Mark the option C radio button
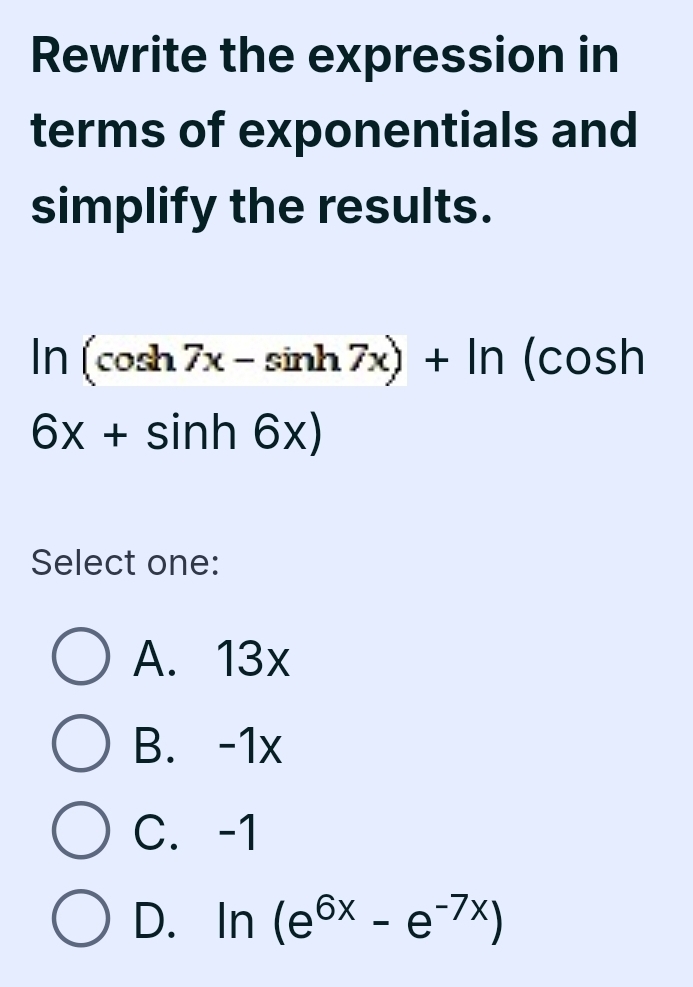693x987 pixels. point(79,832)
